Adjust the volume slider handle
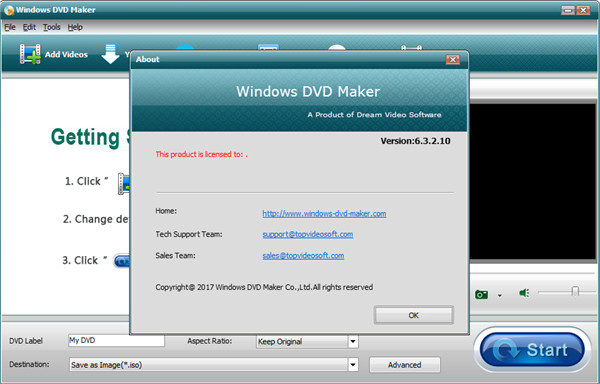This screenshot has width=600, height=384. (575, 292)
